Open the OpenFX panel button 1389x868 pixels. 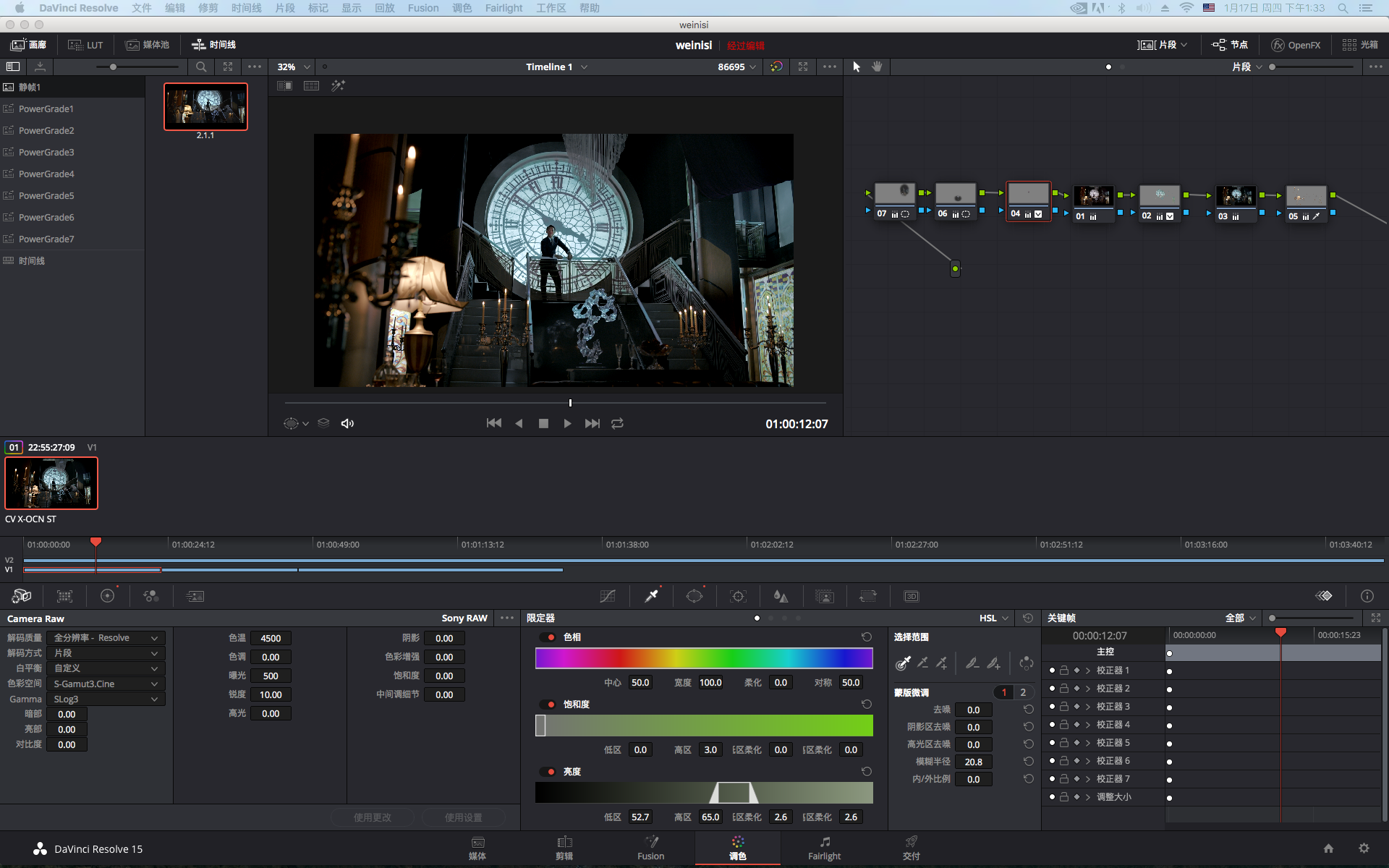pyautogui.click(x=1296, y=45)
